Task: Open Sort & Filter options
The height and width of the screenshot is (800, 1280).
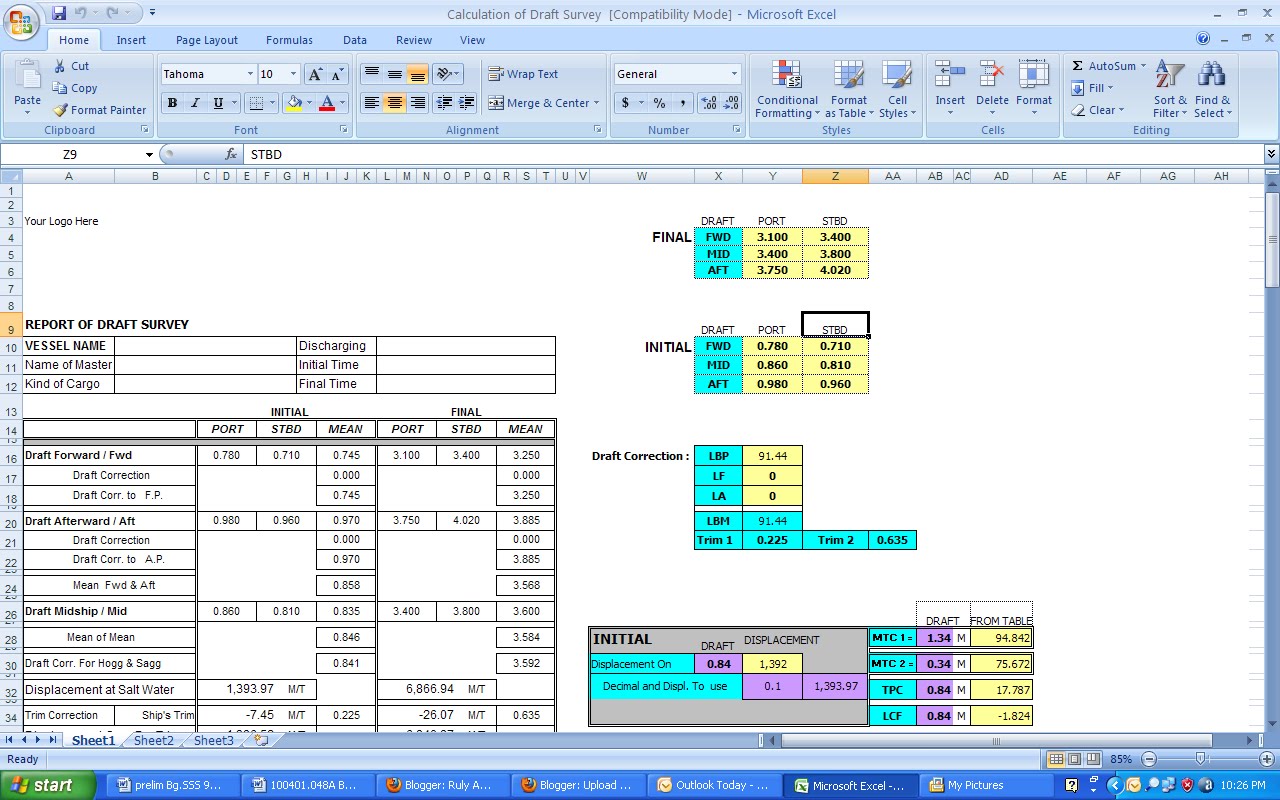Action: pyautogui.click(x=1168, y=89)
